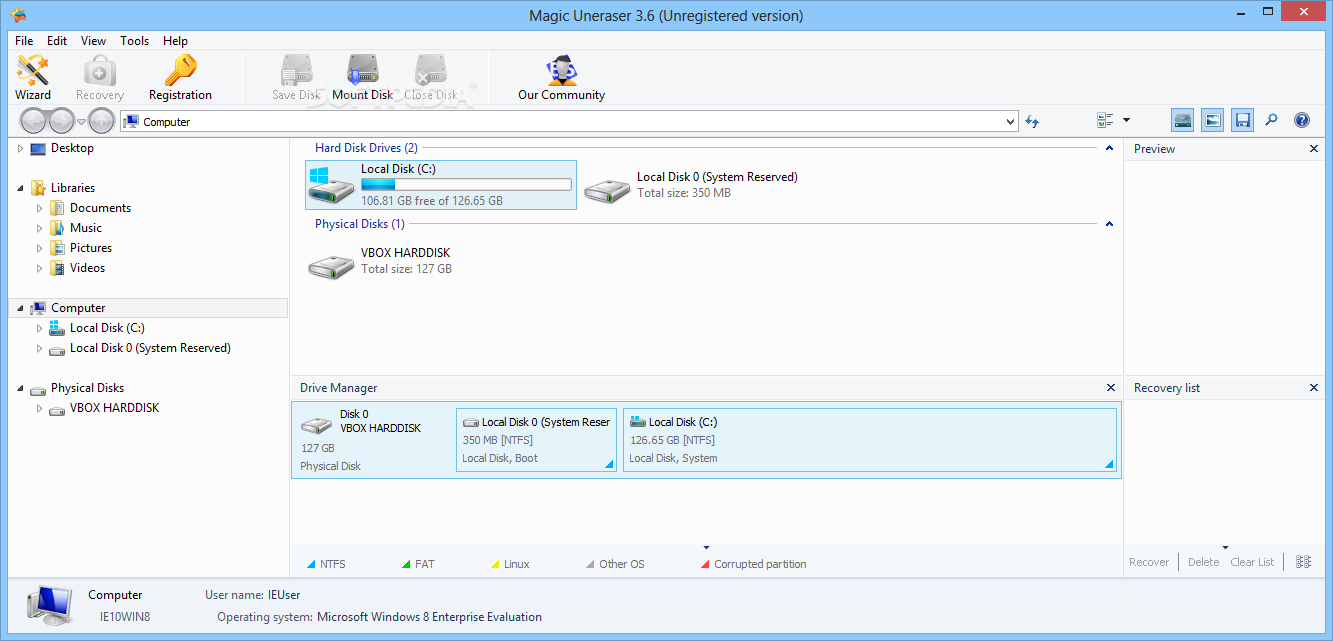1333x641 pixels.
Task: Click the Linux legend label
Action: [x=517, y=564]
